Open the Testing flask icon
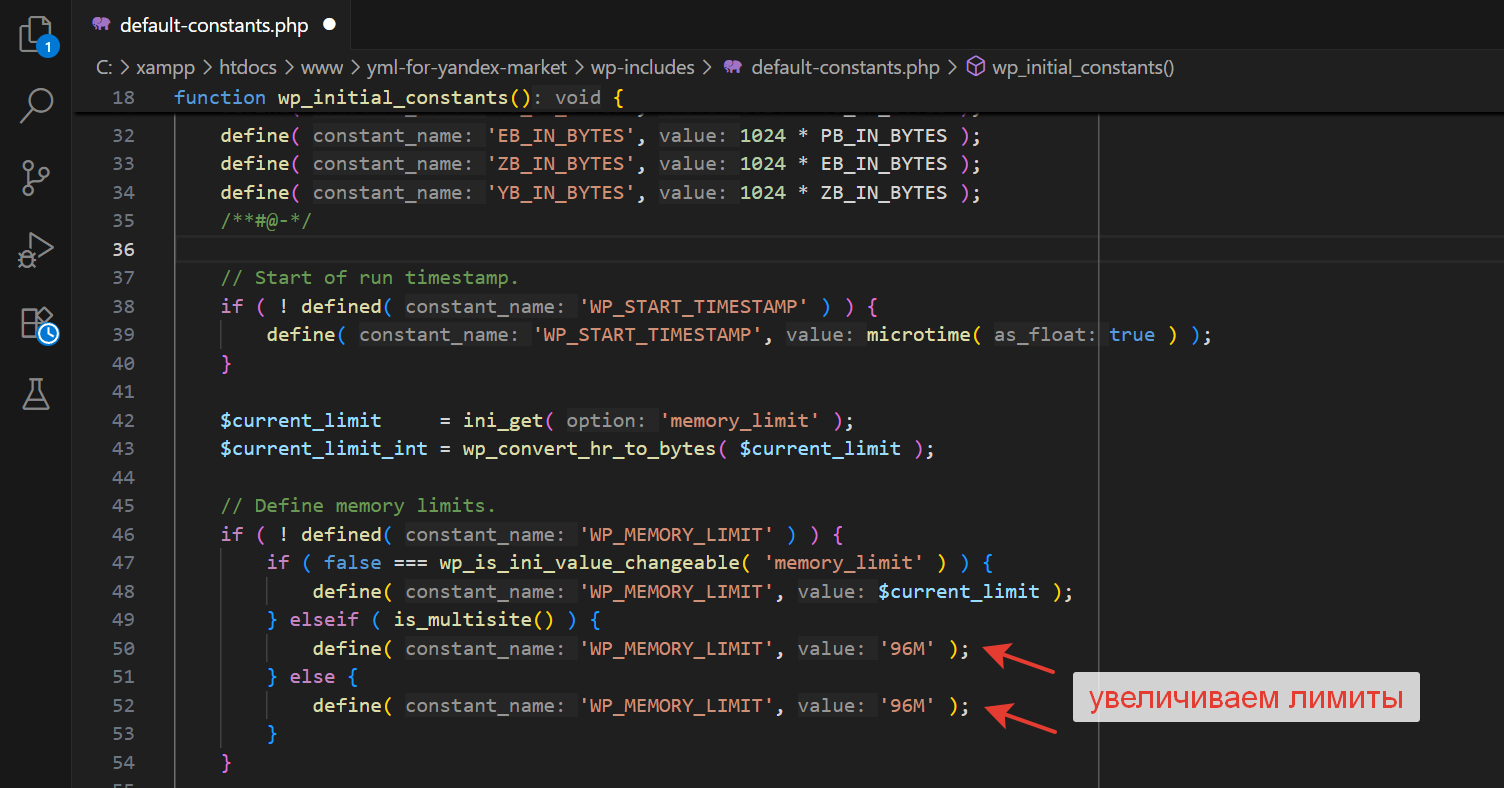The image size is (1504, 788). coord(36,394)
